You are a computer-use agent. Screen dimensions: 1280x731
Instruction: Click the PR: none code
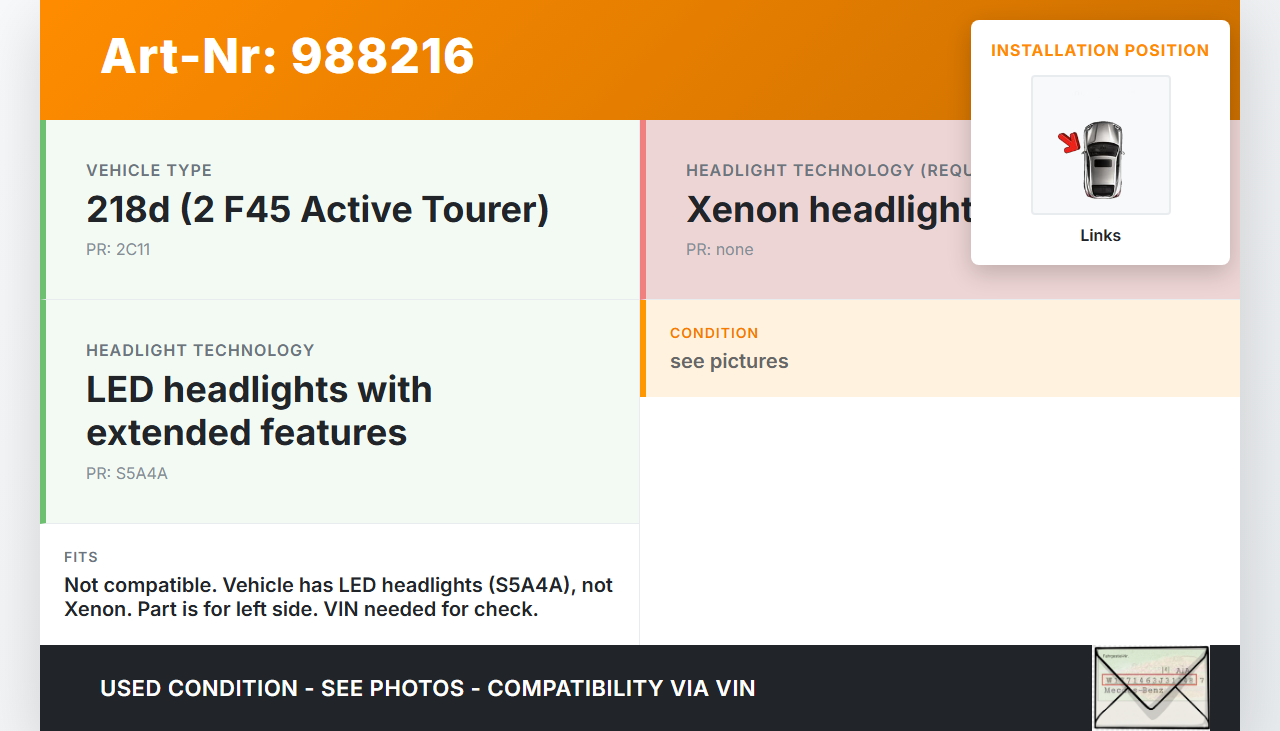719,249
